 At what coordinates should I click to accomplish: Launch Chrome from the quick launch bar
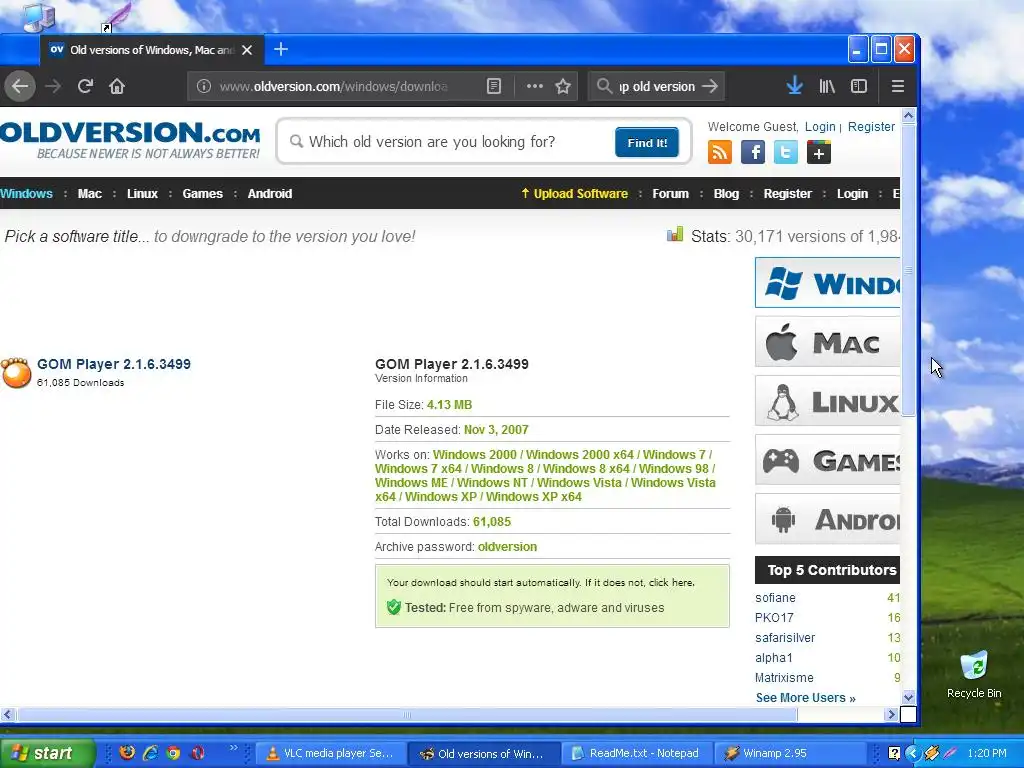click(x=173, y=753)
